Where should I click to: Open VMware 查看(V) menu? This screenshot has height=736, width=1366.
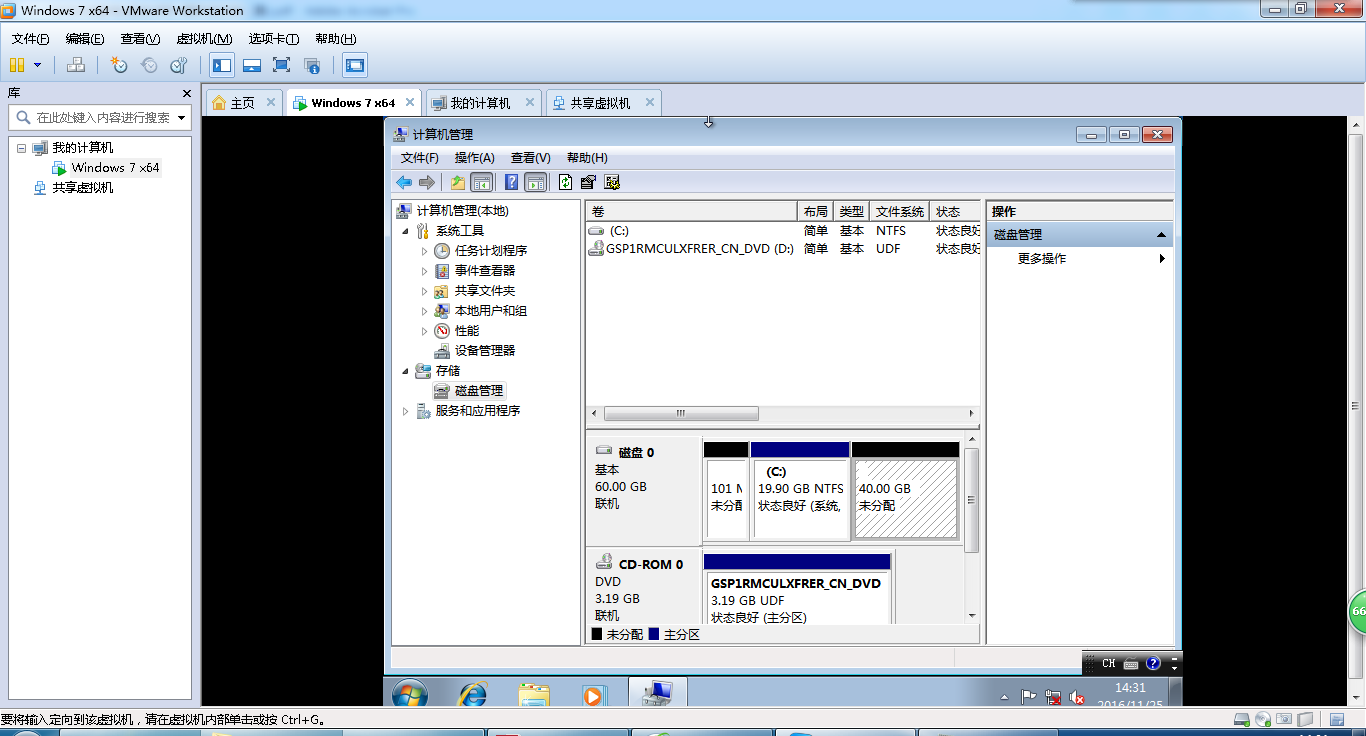point(140,39)
